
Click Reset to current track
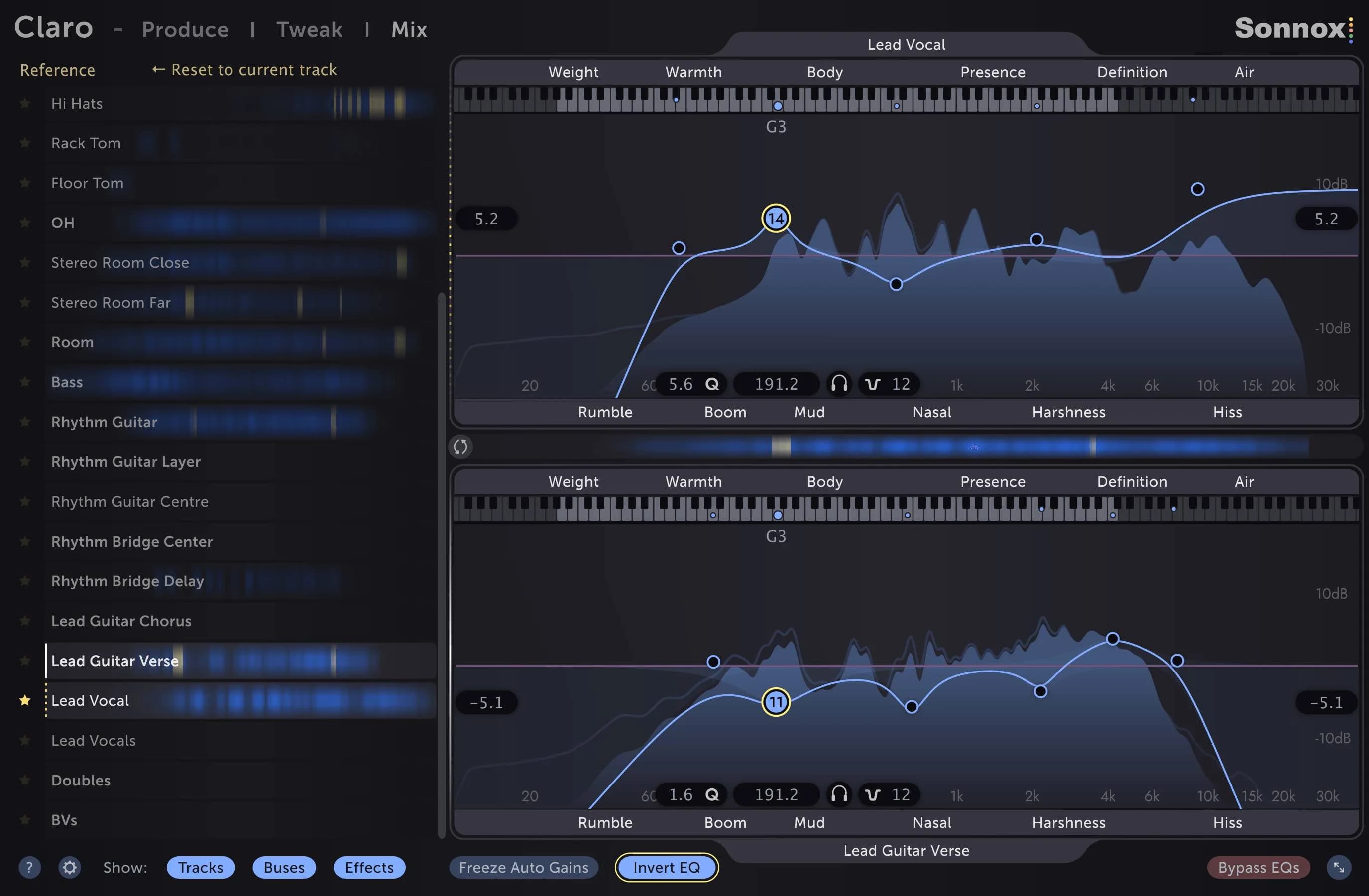pyautogui.click(x=244, y=70)
